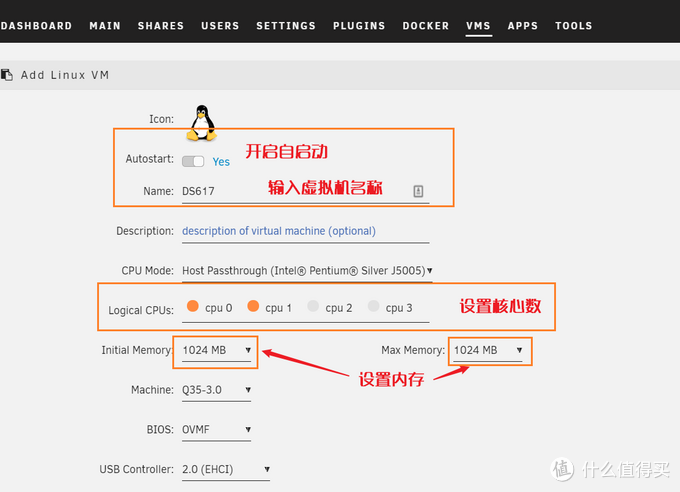Enable logical CPU cpu 2
This screenshot has height=492, width=680.
313,306
